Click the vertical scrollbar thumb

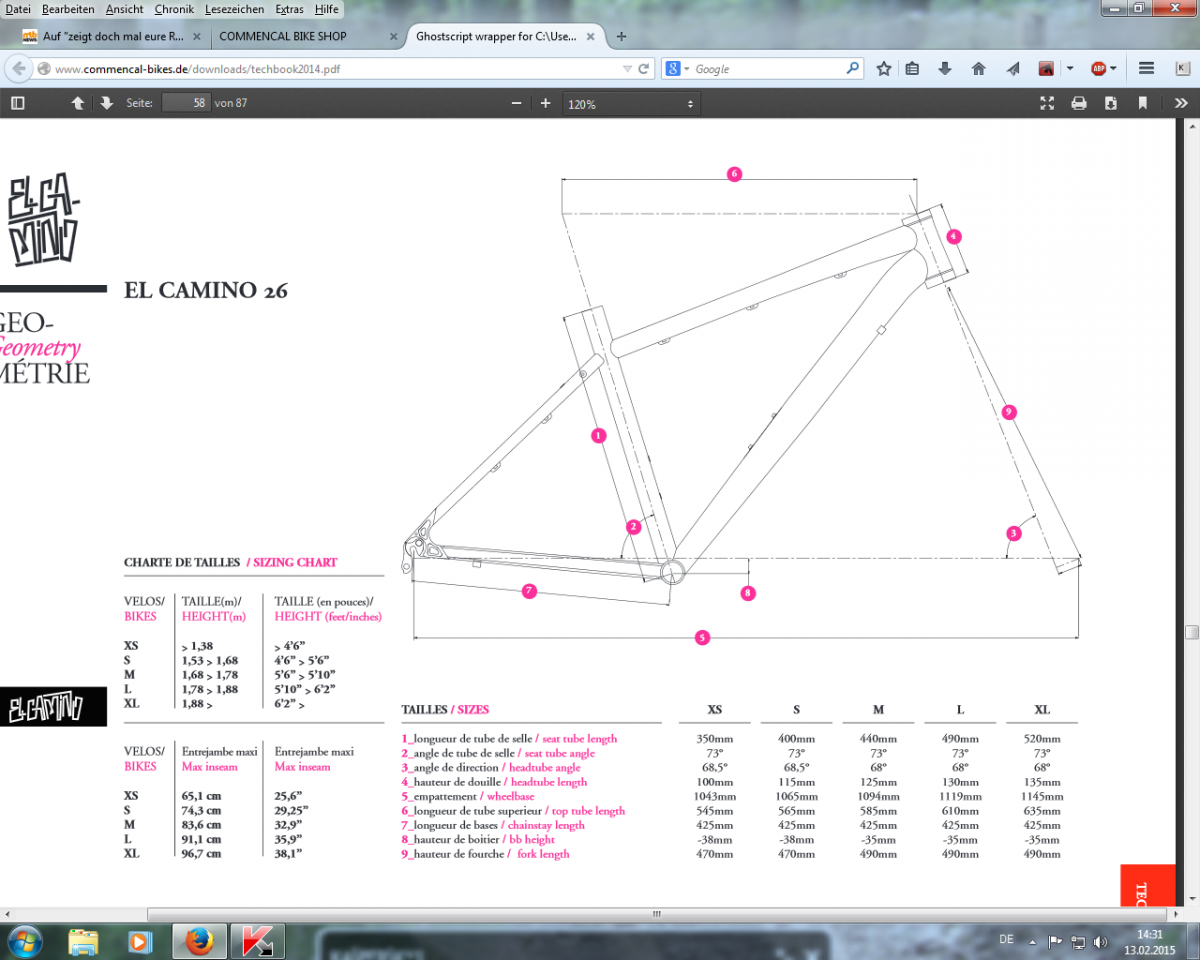click(1192, 632)
